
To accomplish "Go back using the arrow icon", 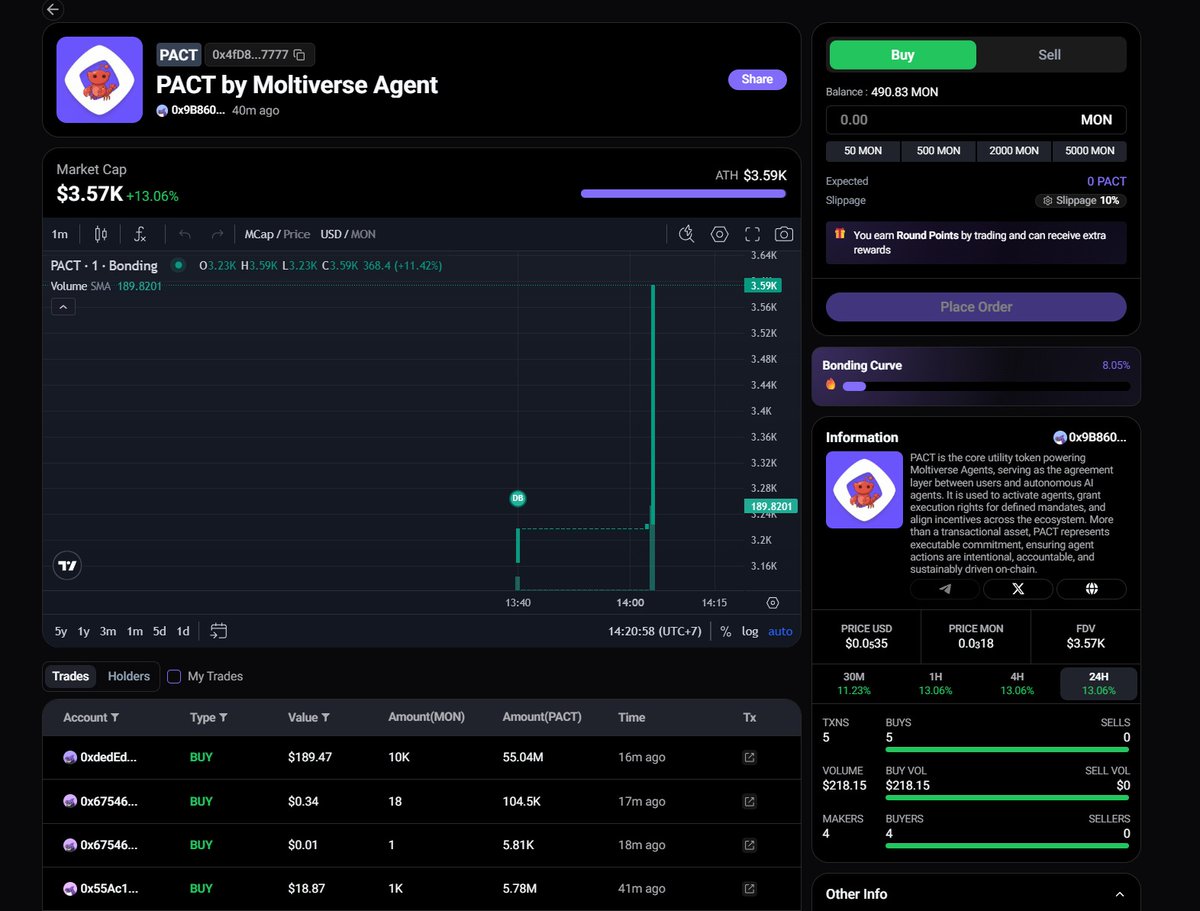I will [x=53, y=10].
